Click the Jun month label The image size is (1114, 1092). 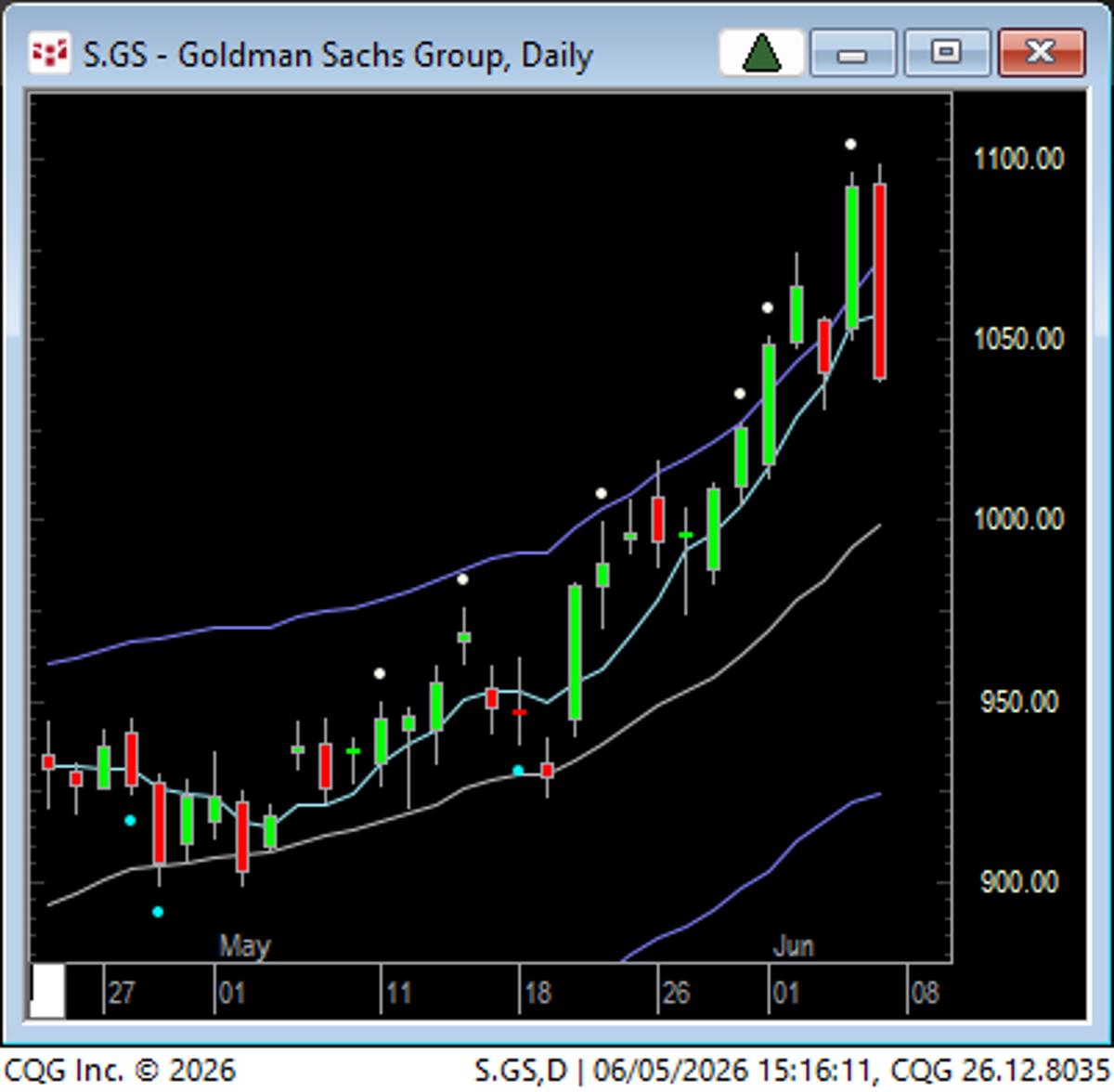pos(794,946)
